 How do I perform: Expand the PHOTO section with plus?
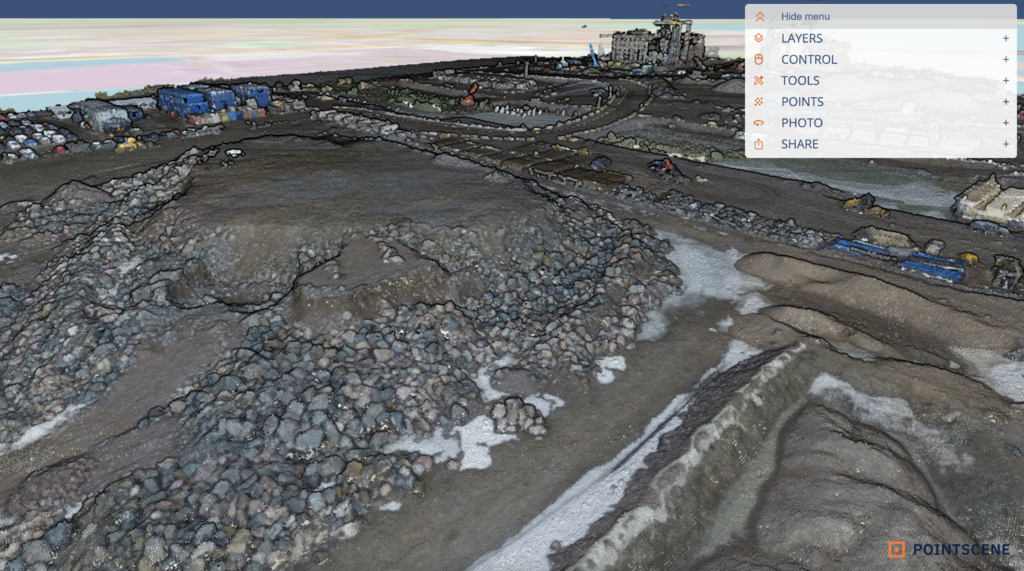point(1006,123)
